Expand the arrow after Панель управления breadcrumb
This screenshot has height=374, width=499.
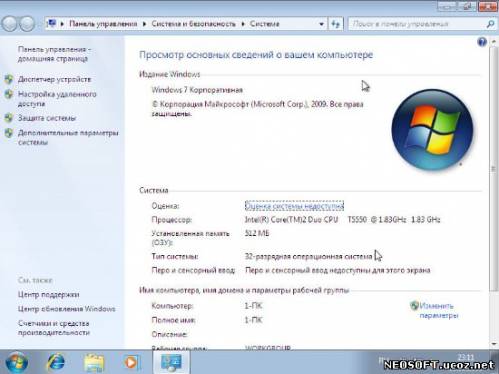click(x=144, y=24)
